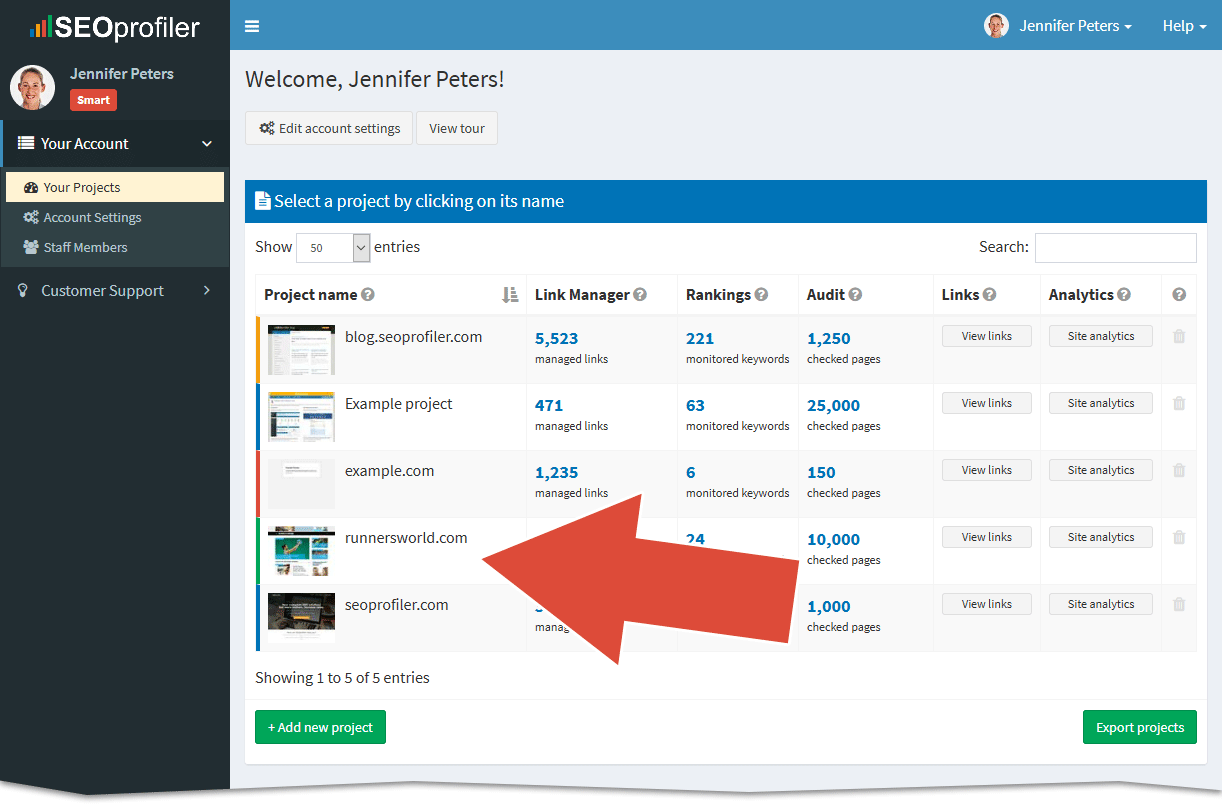This screenshot has height=806, width=1222.
Task: Click the Search input field
Action: (1115, 248)
